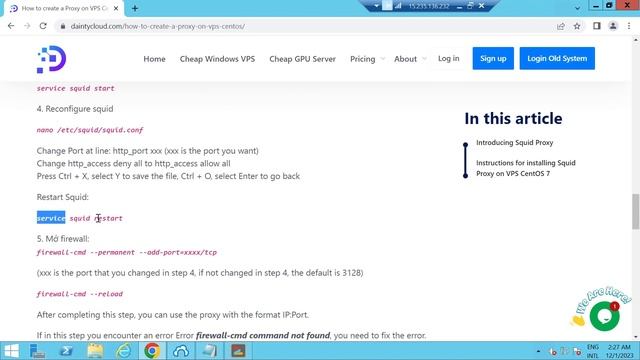Click the 'nano /etc/squid/squid.conf' command
Screen dimensions: 640x360
coord(90,130)
